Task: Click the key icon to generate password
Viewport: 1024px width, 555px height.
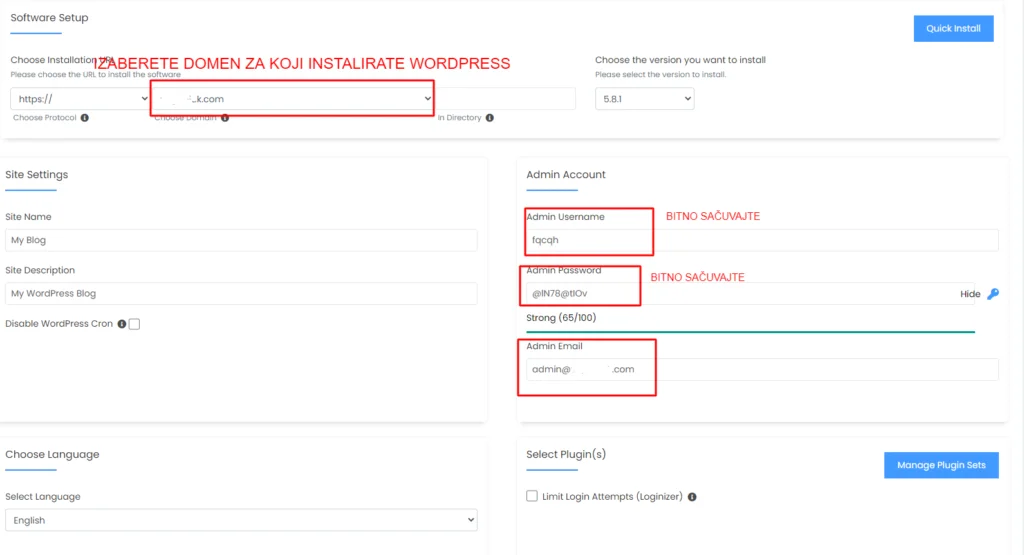Action: pos(993,294)
